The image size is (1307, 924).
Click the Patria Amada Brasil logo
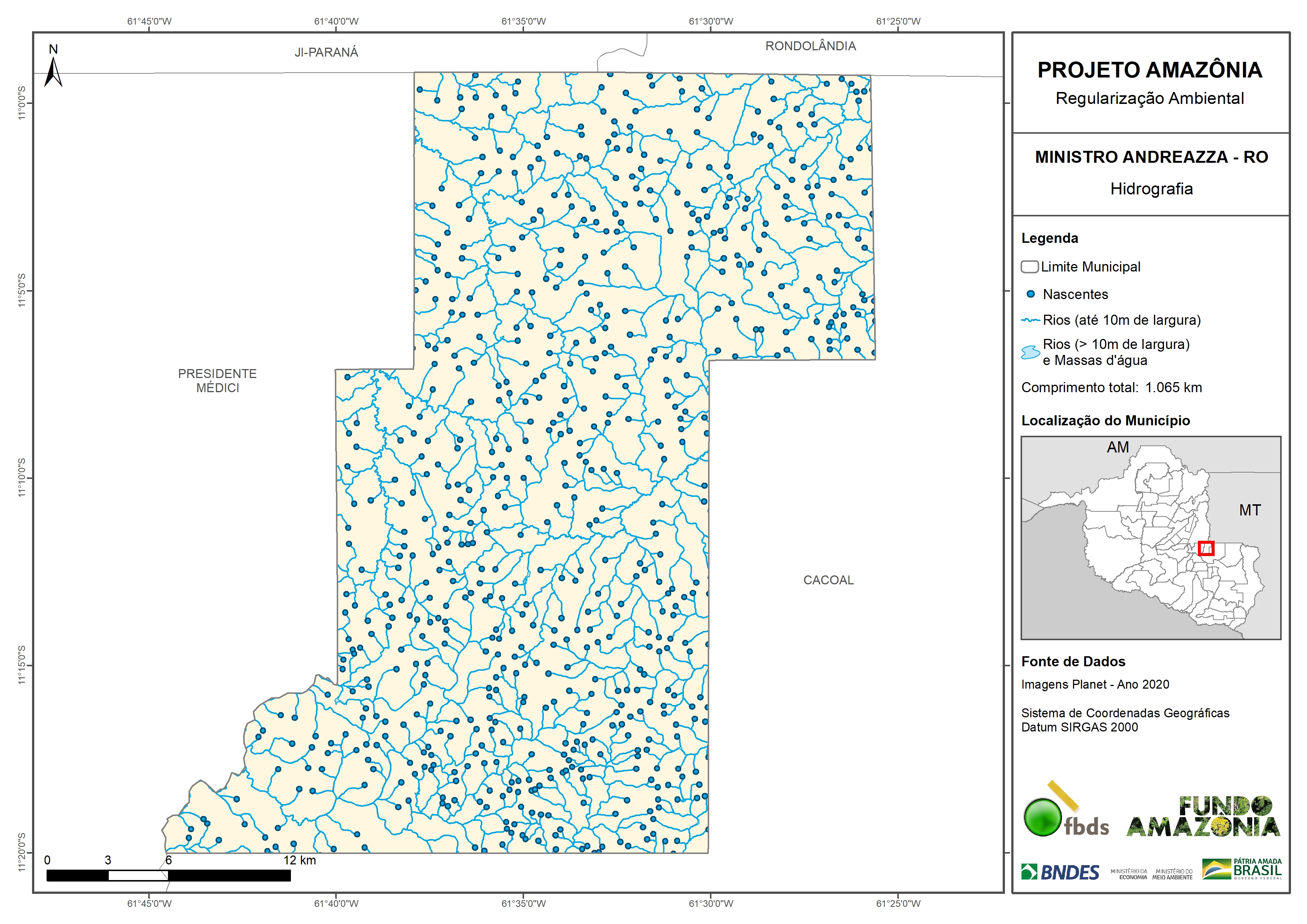pyautogui.click(x=1241, y=869)
